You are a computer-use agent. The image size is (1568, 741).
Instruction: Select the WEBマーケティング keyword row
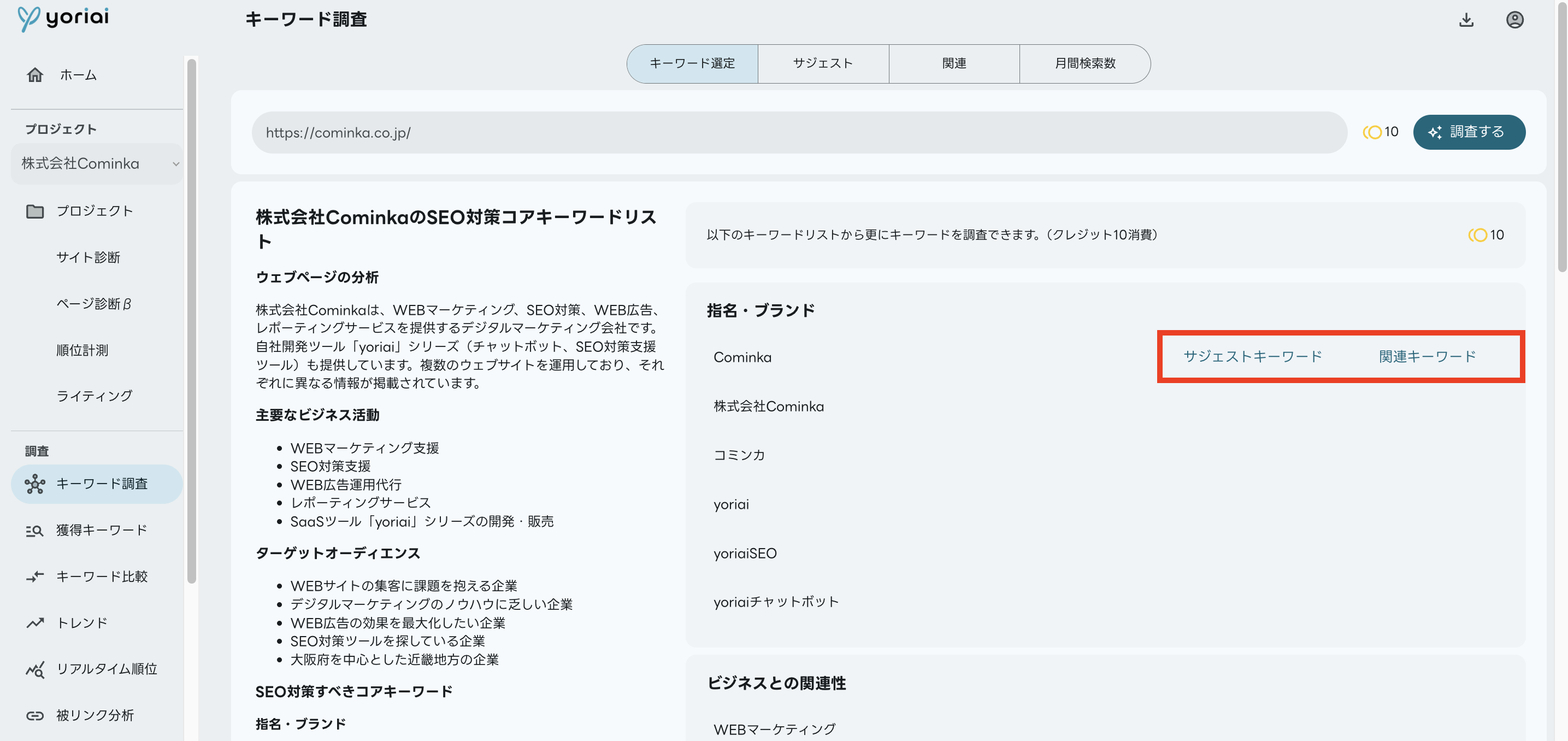point(1105,730)
